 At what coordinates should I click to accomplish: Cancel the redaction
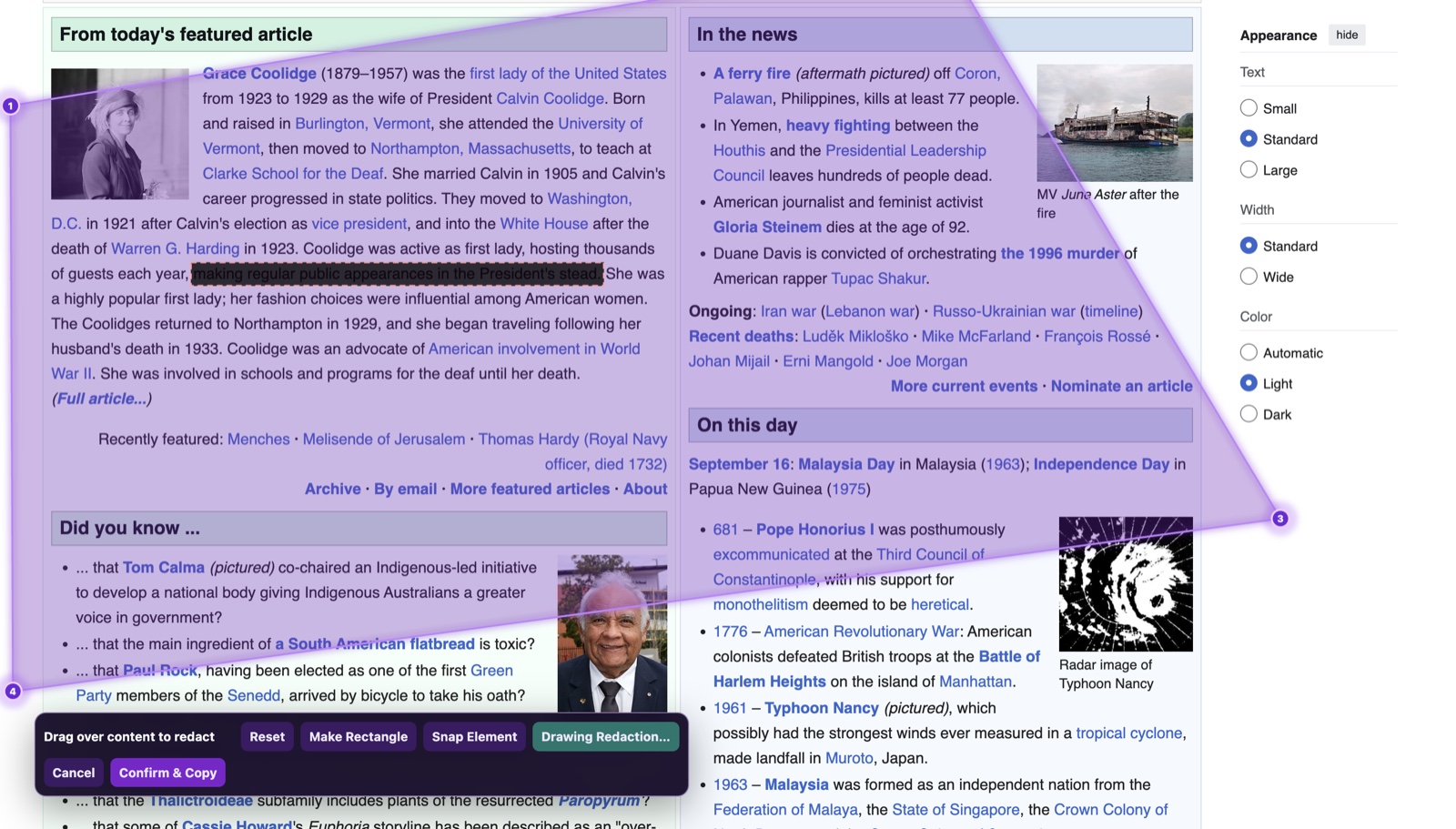point(74,773)
